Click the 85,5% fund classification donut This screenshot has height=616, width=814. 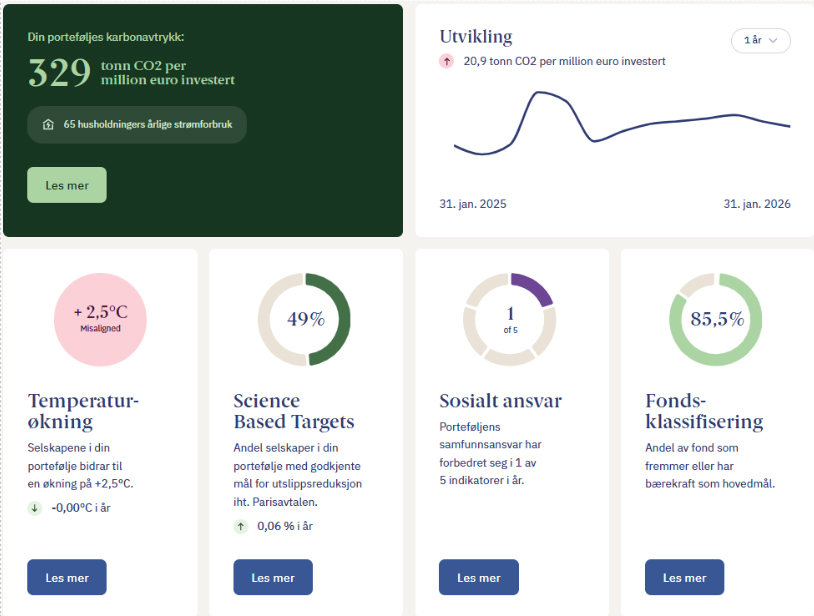(716, 319)
